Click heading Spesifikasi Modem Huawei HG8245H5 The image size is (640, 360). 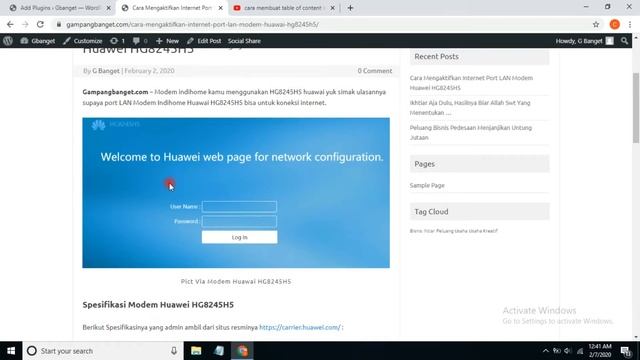point(158,304)
